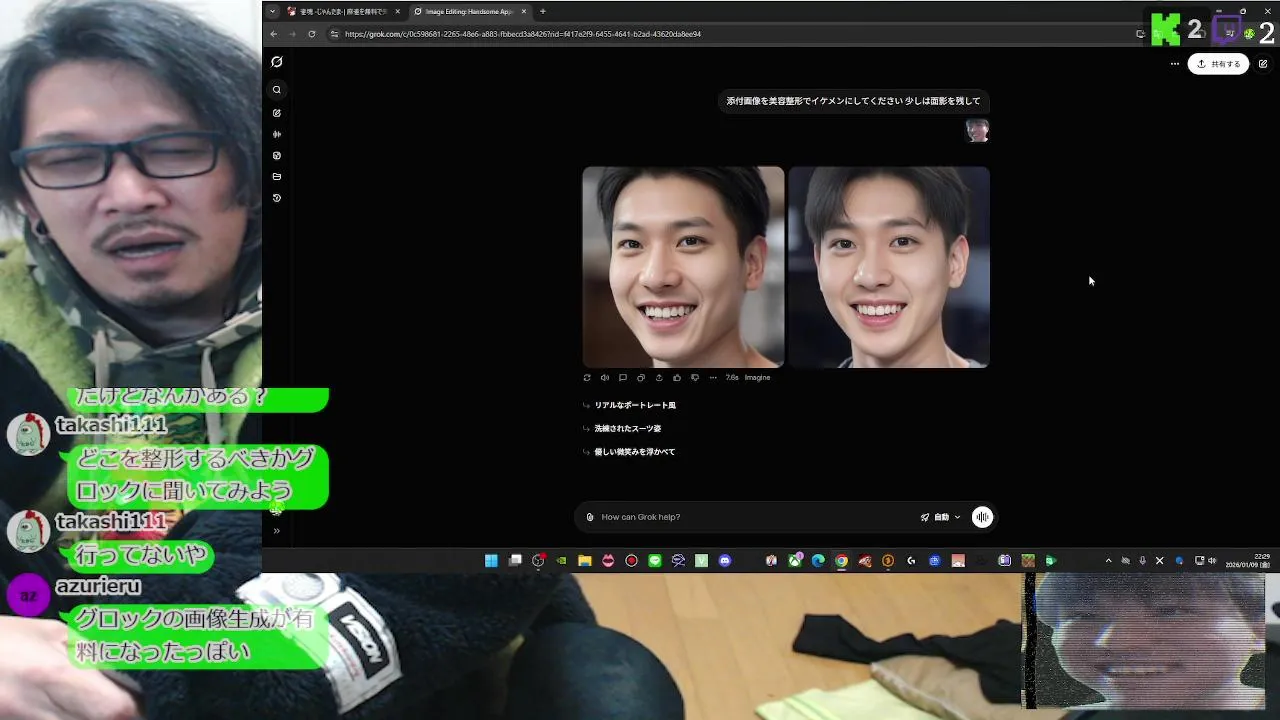This screenshot has width=1280, height=720.
Task: Open the Grok logo home icon
Action: pyautogui.click(x=277, y=62)
